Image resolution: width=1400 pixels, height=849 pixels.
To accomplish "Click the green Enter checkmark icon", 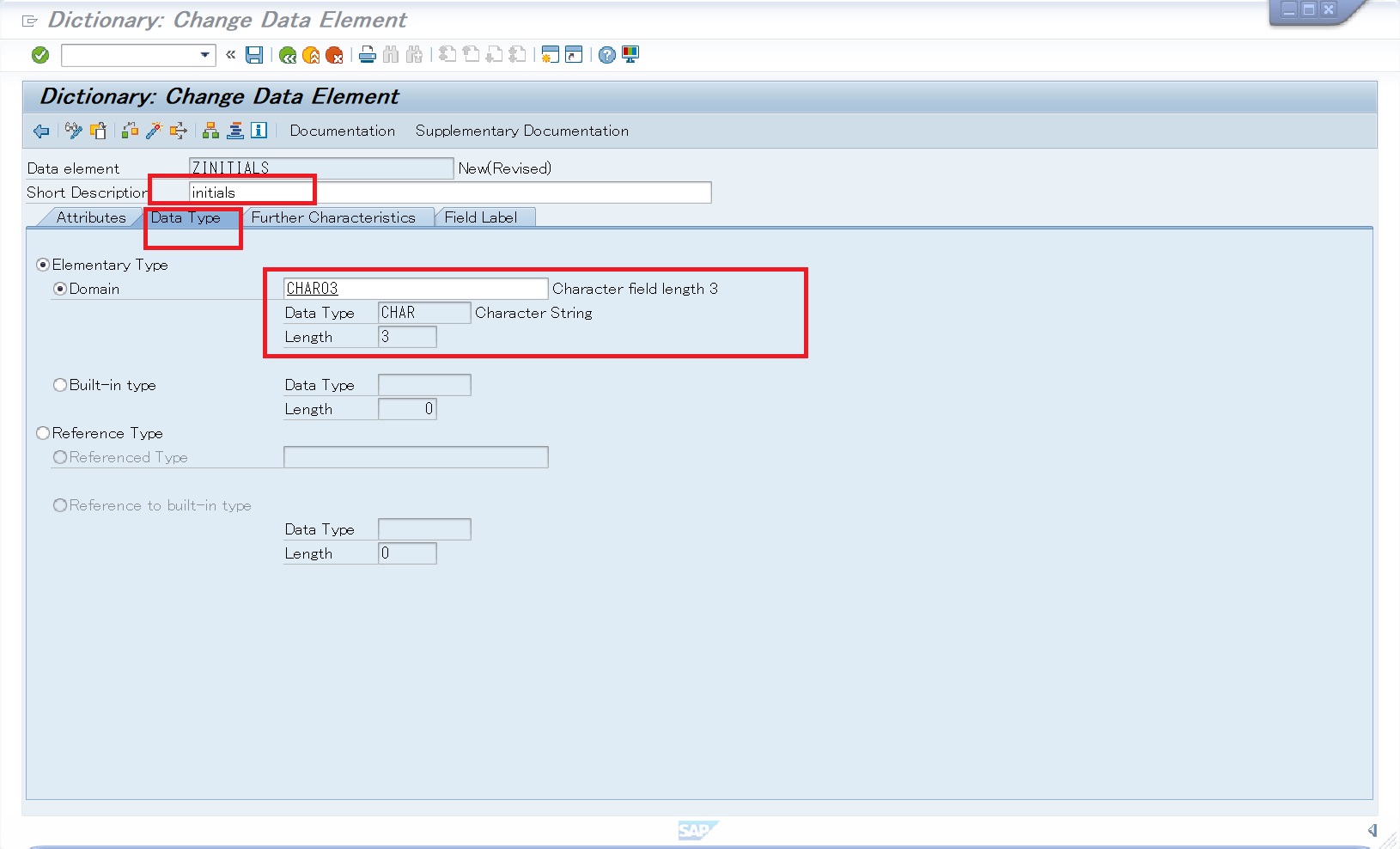I will (x=40, y=55).
